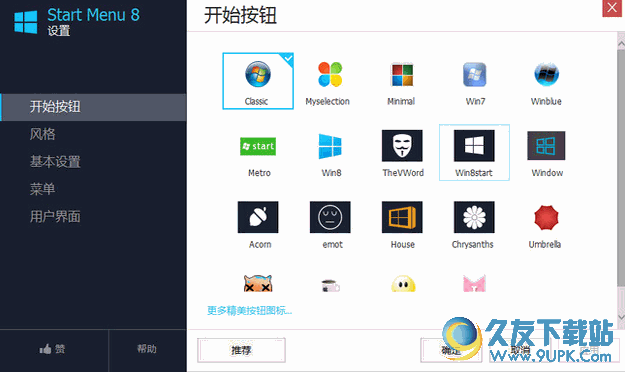Pick the orange cat face icon

pyautogui.click(x=258, y=283)
